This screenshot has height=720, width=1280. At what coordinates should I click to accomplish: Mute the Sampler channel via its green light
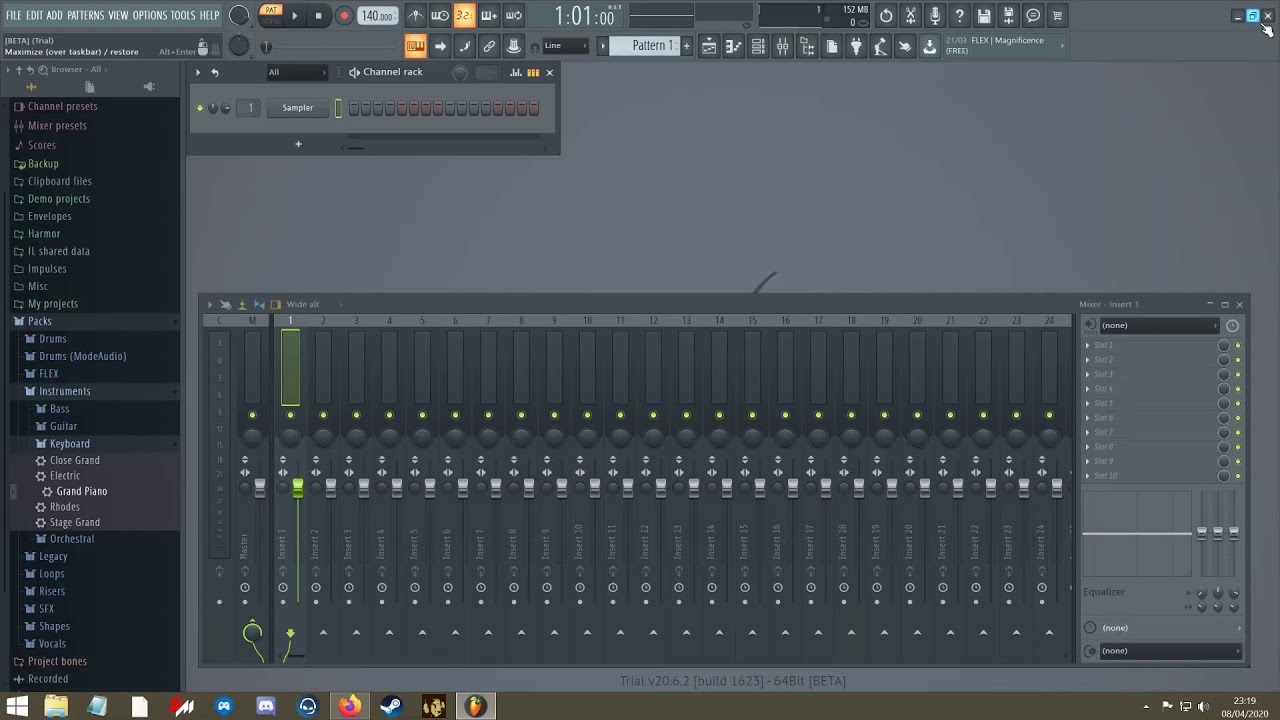tap(200, 108)
